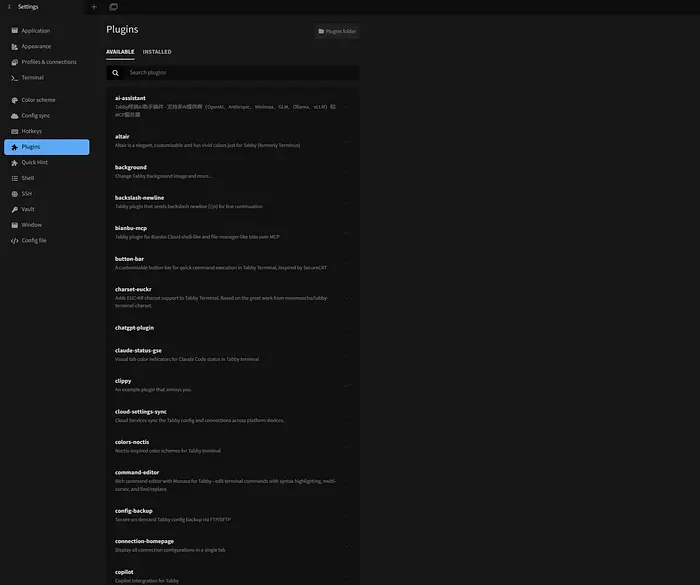Click the search magnifier icon
This screenshot has width=700, height=585.
pos(116,73)
